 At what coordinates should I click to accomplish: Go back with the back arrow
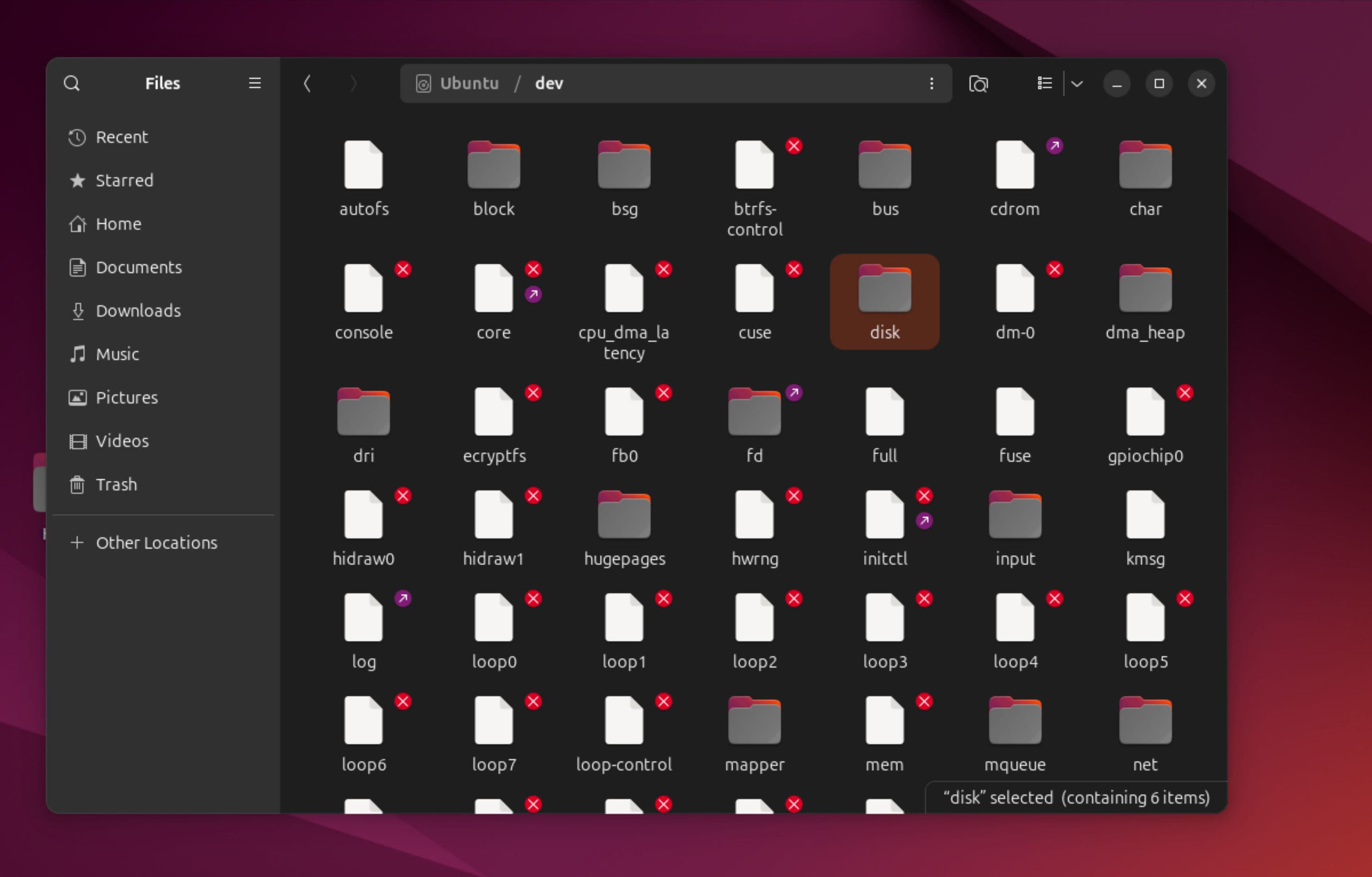pyautogui.click(x=307, y=84)
